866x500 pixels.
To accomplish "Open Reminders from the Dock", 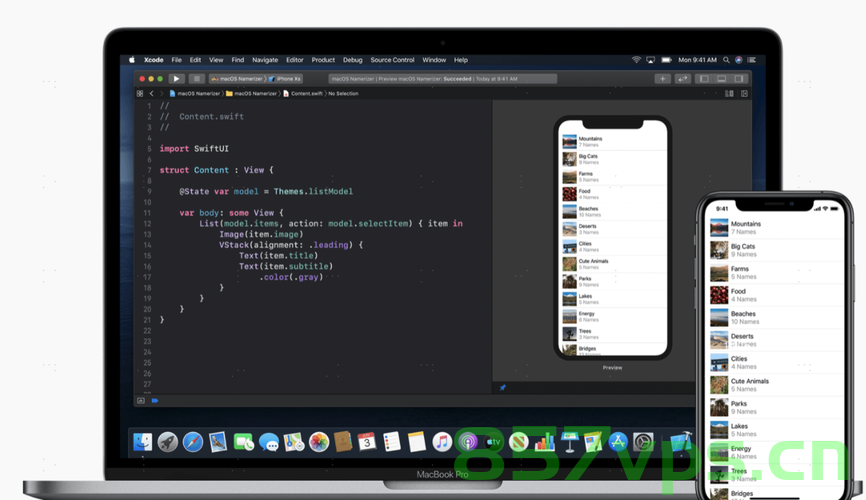I will click(392, 441).
